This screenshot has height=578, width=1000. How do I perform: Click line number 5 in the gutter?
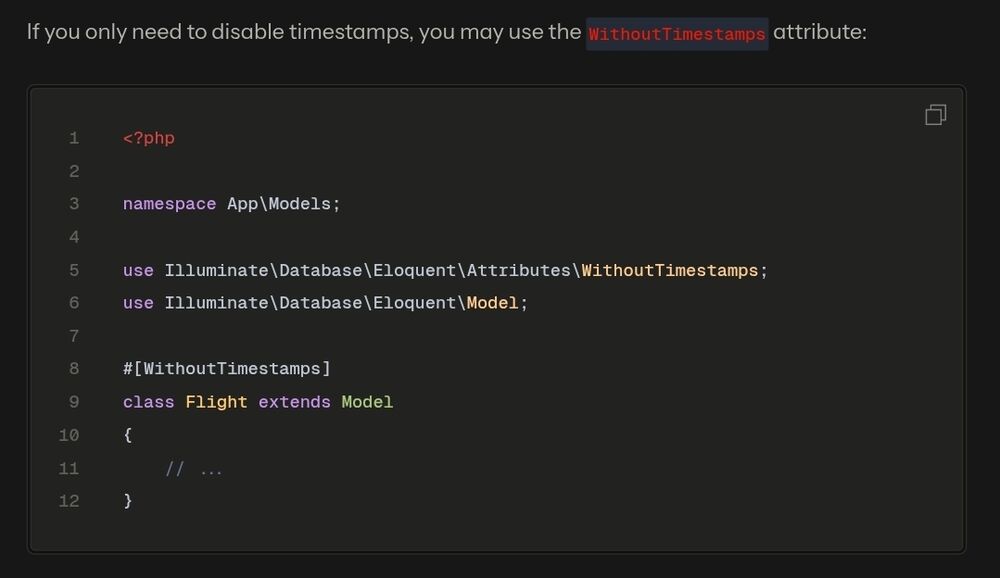(74, 270)
